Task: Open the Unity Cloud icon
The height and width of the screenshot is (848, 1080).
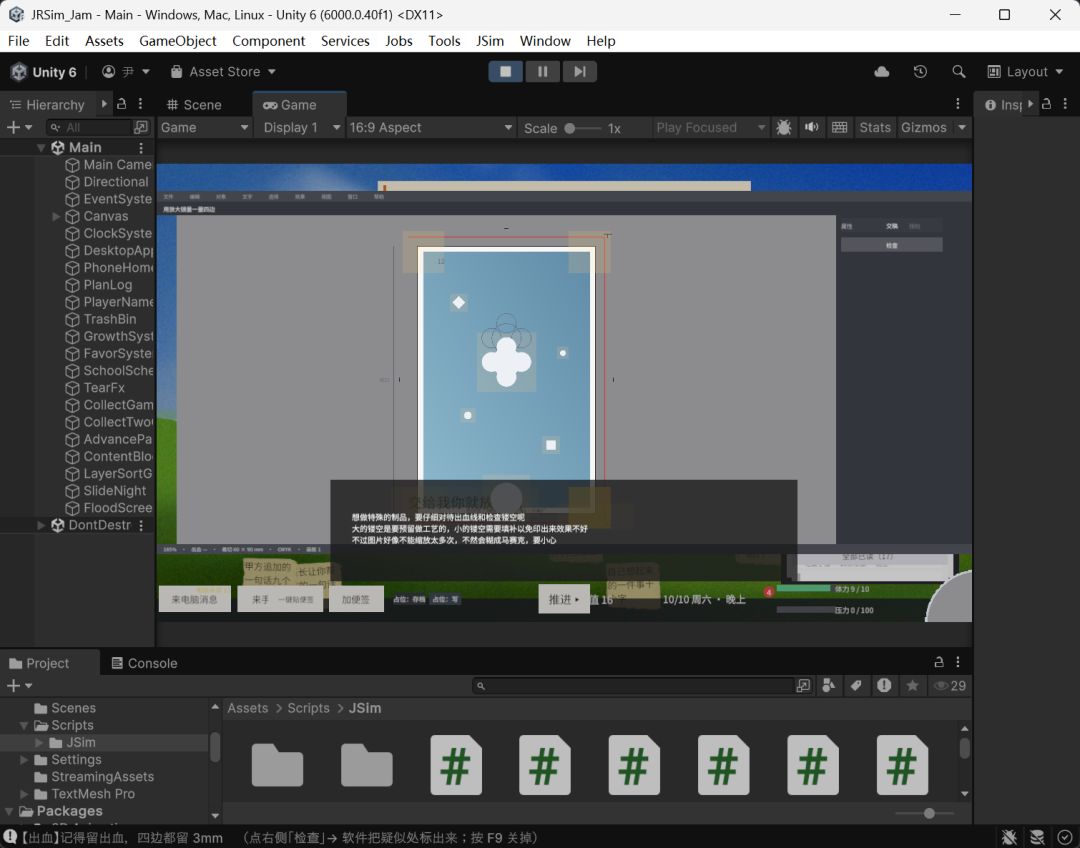Action: pyautogui.click(x=882, y=72)
